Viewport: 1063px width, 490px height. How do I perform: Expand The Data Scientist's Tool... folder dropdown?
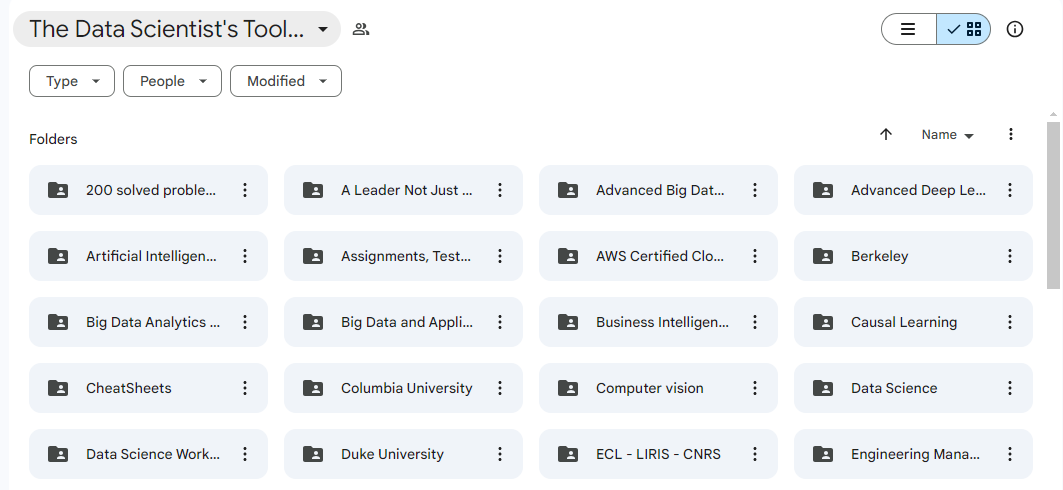pyautogui.click(x=177, y=29)
